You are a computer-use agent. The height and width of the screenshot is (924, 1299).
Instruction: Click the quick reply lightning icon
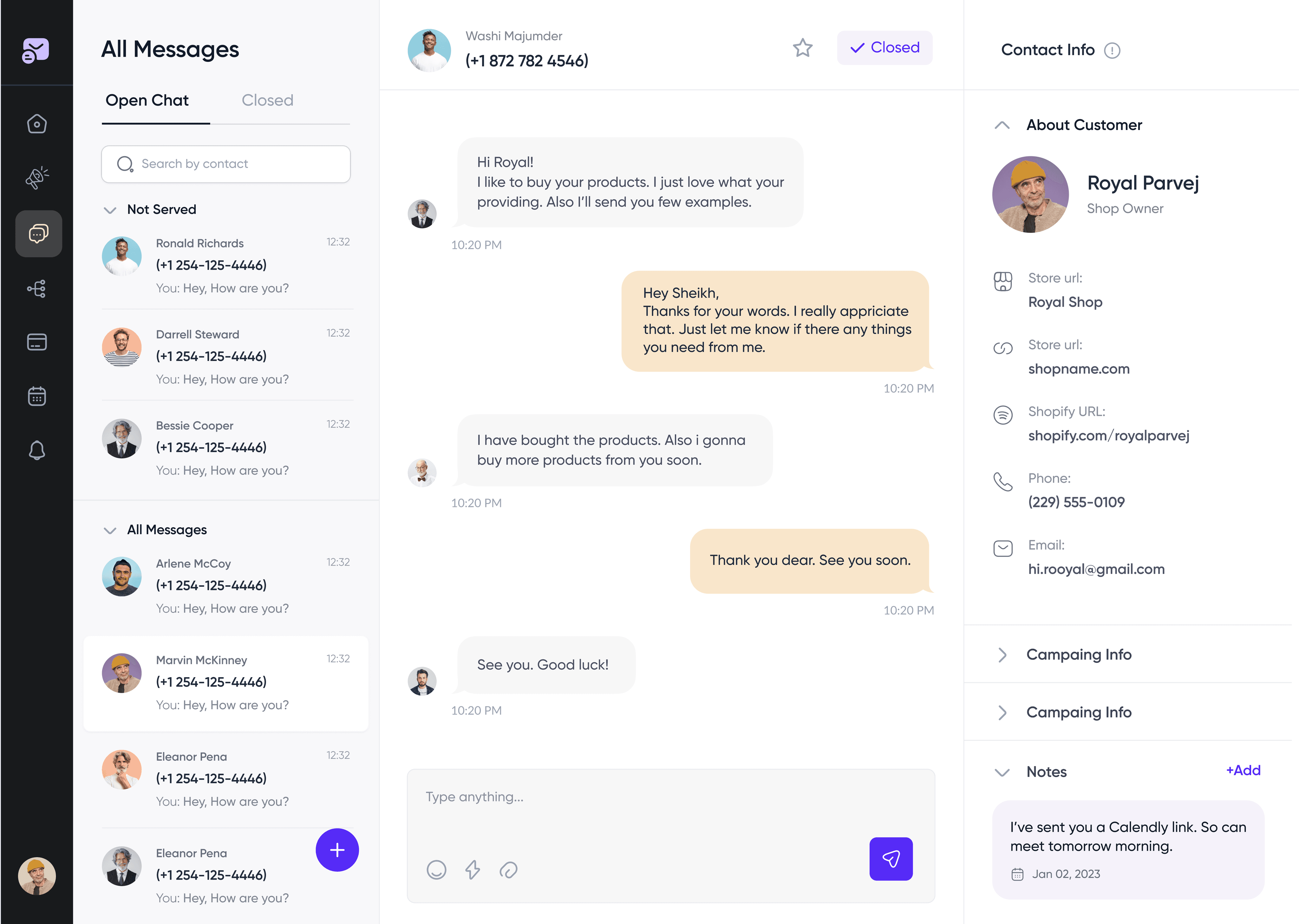tap(473, 869)
